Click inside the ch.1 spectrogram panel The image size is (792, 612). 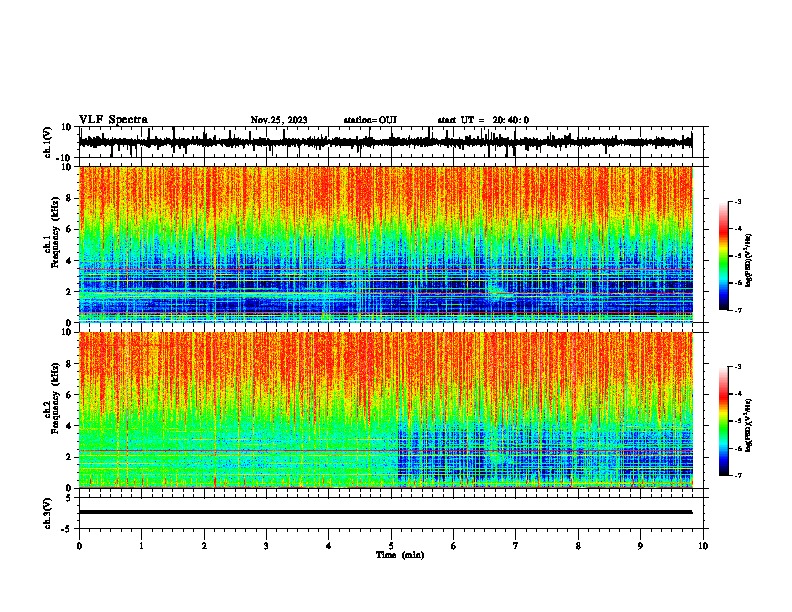(386, 244)
